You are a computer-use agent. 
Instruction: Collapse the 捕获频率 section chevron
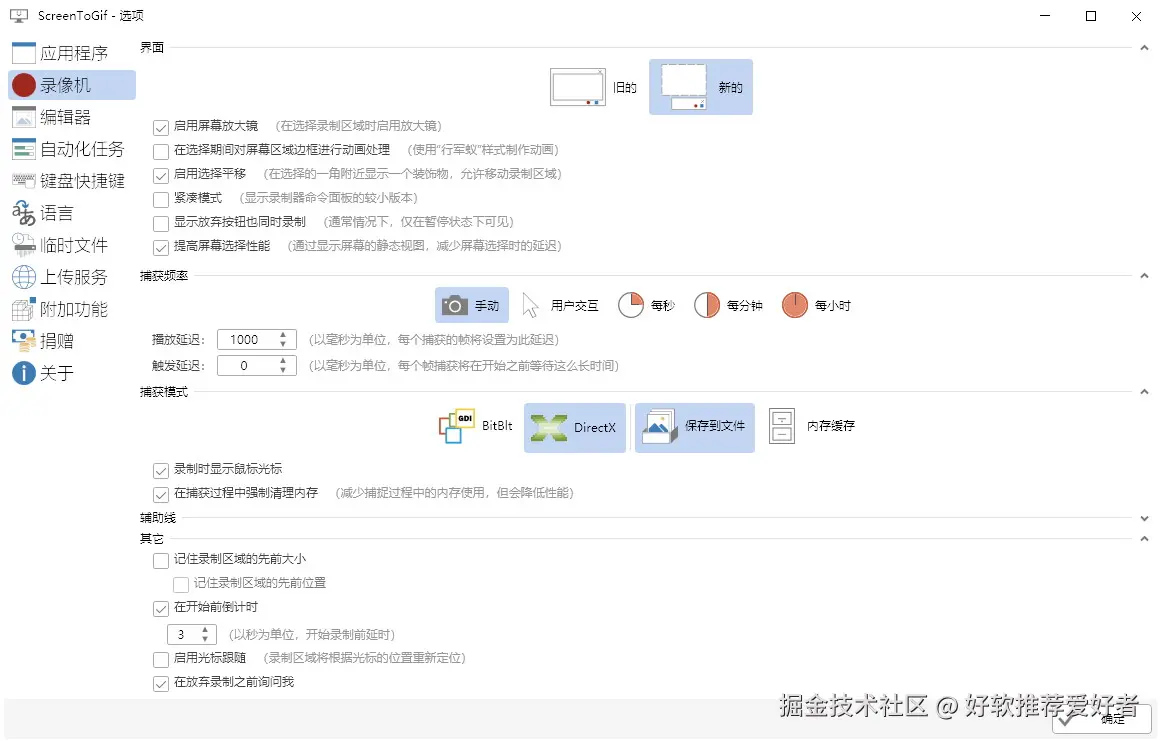pyautogui.click(x=1144, y=275)
